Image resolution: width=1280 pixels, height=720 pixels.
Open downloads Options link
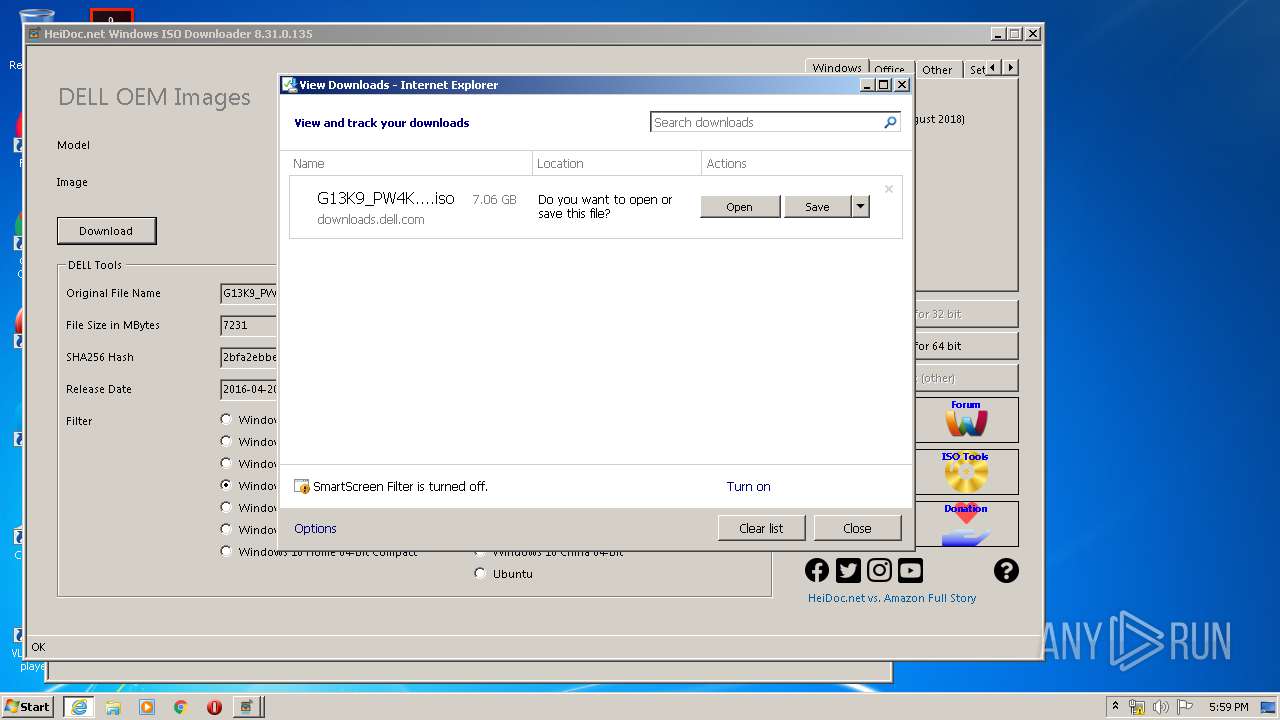click(x=315, y=528)
